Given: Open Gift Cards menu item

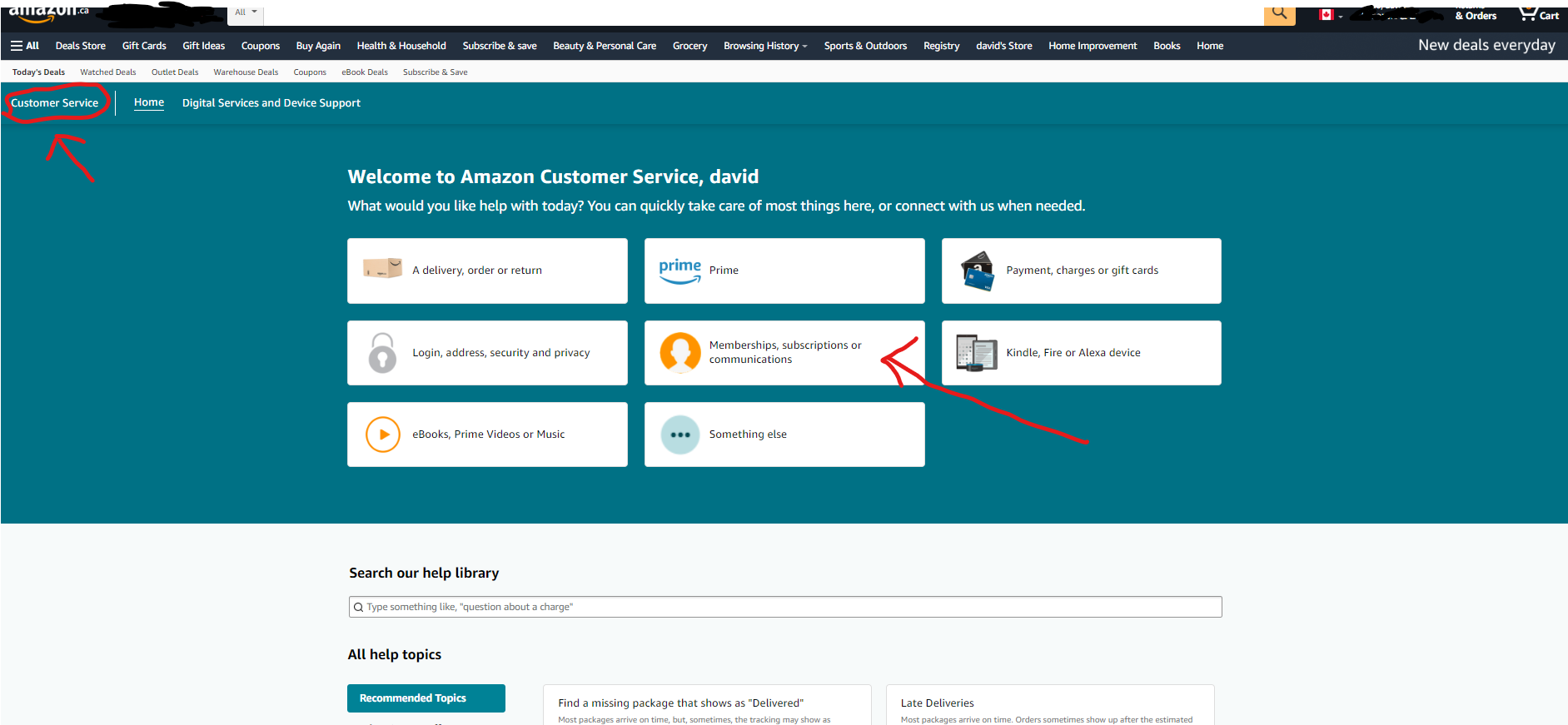Looking at the screenshot, I should 144,46.
